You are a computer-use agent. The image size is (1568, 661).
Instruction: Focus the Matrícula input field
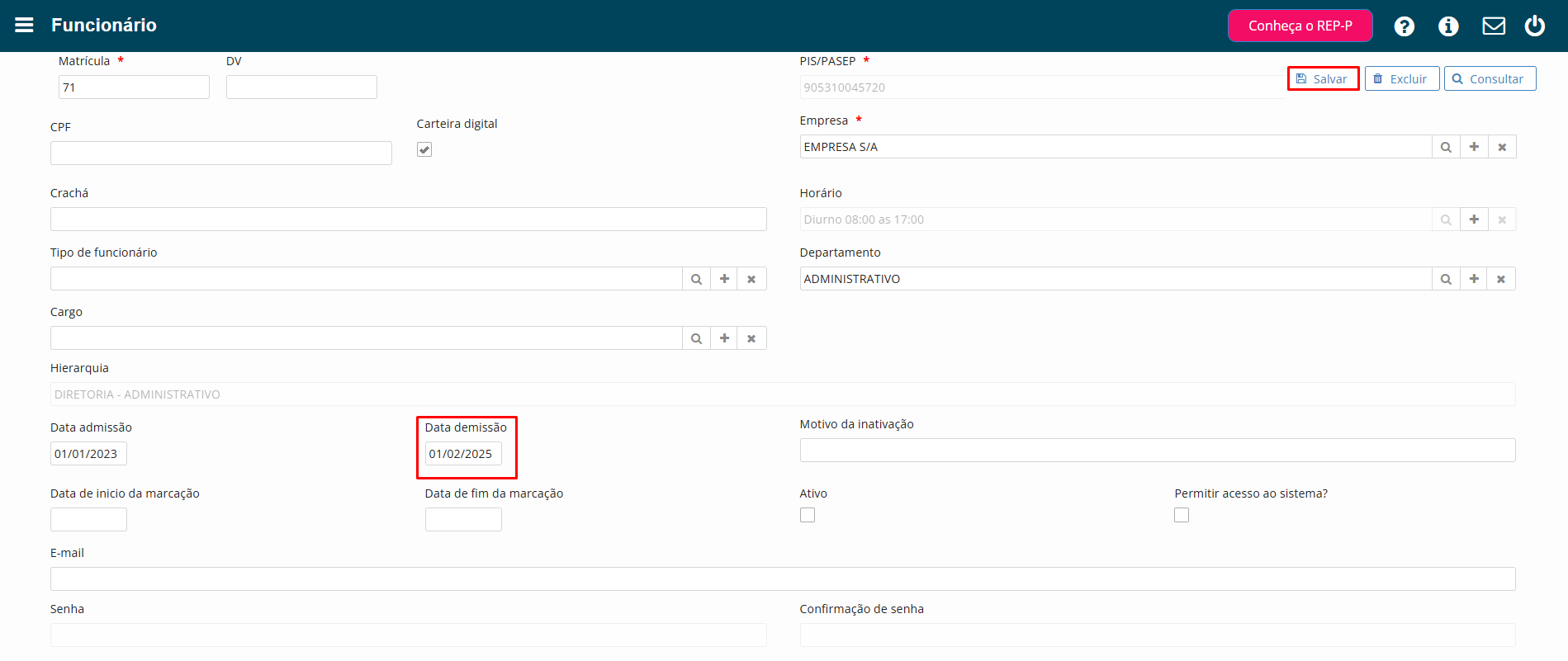(134, 87)
